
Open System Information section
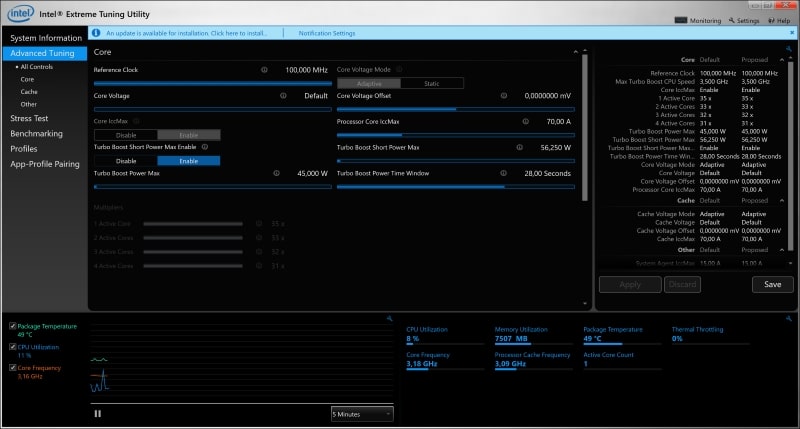click(45, 38)
